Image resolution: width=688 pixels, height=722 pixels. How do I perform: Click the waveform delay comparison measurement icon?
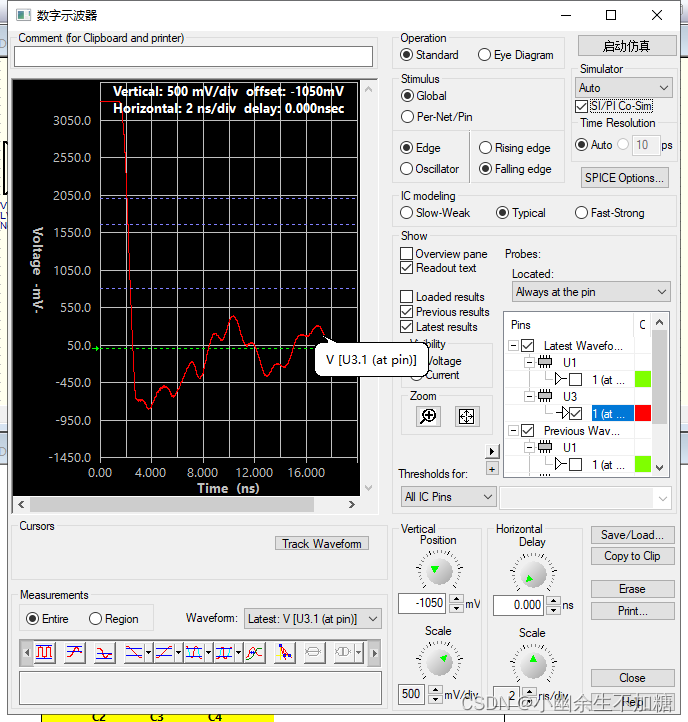[254, 652]
